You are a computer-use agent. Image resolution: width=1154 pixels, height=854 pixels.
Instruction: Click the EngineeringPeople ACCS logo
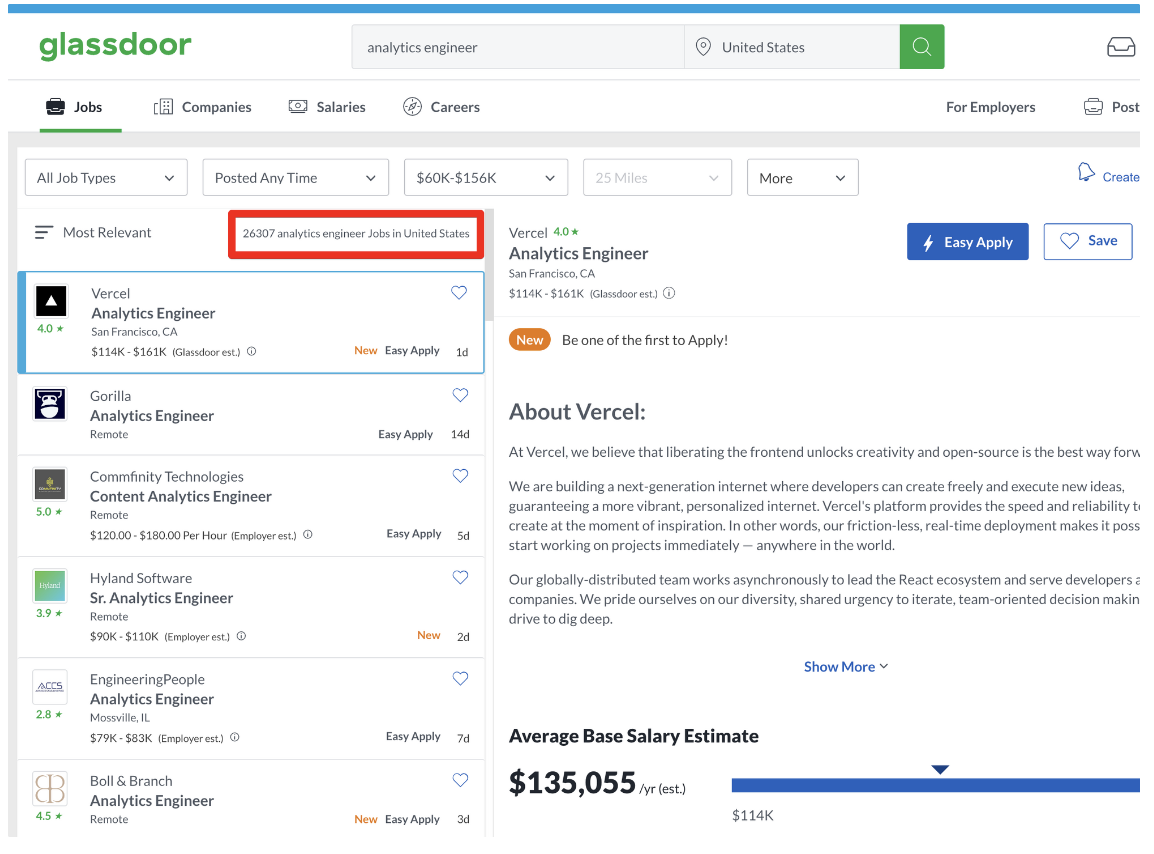(50, 686)
